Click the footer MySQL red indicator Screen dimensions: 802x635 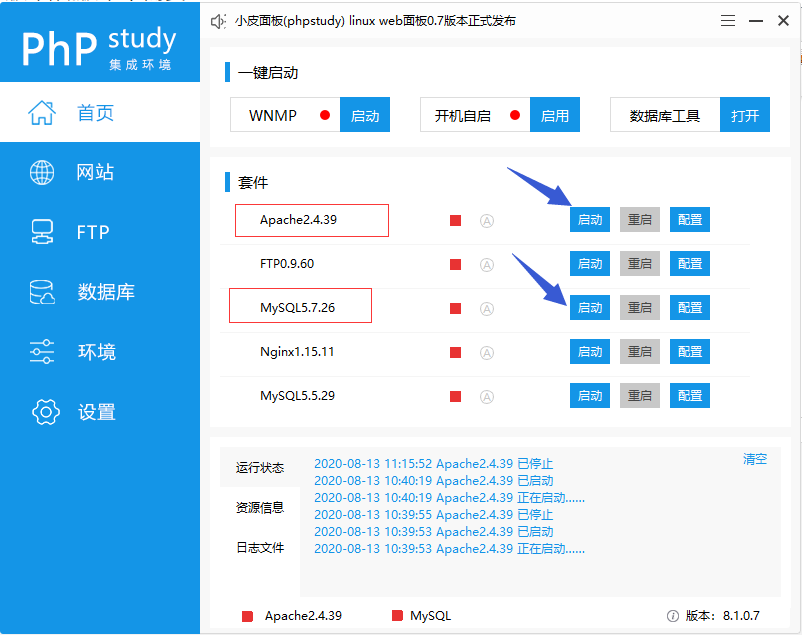[x=397, y=616]
